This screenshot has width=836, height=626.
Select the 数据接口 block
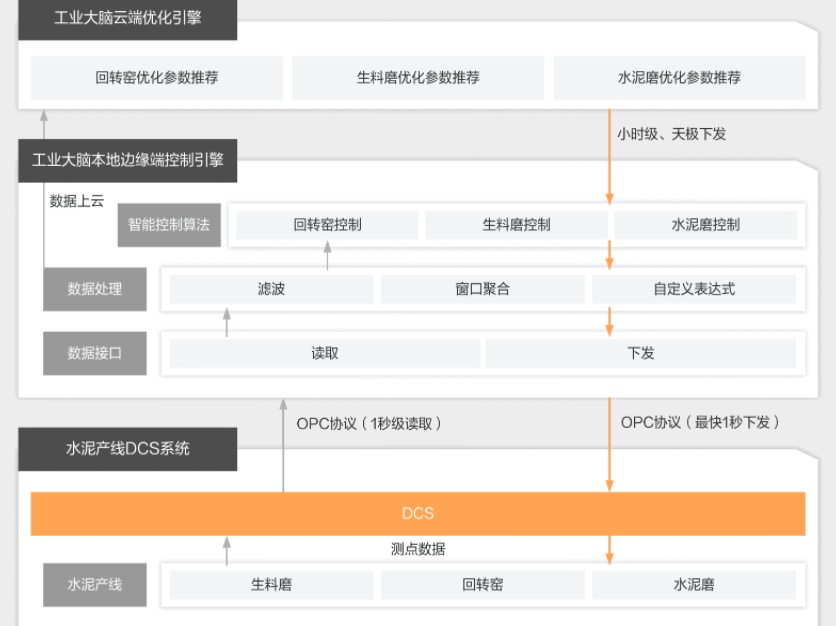click(x=95, y=353)
